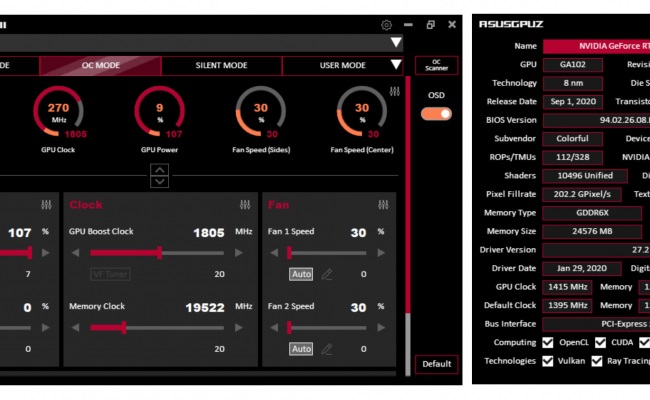
Task: Increase Memory Clock with right arrow
Action: [x=239, y=328]
